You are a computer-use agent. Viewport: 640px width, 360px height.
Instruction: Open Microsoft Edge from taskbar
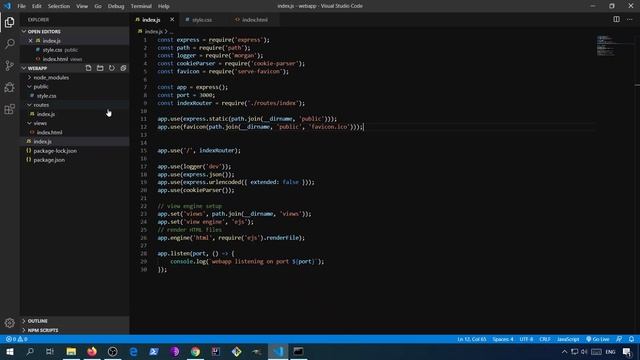click(x=133, y=351)
